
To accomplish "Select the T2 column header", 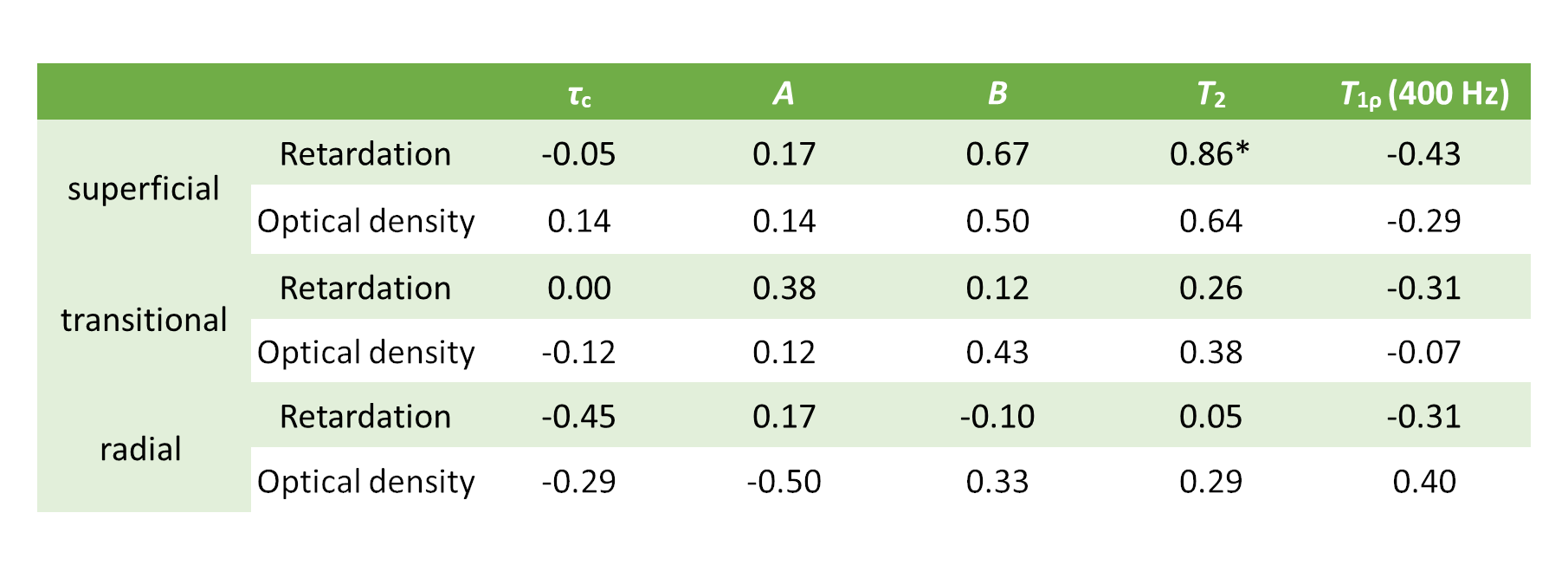I will coord(1210,94).
